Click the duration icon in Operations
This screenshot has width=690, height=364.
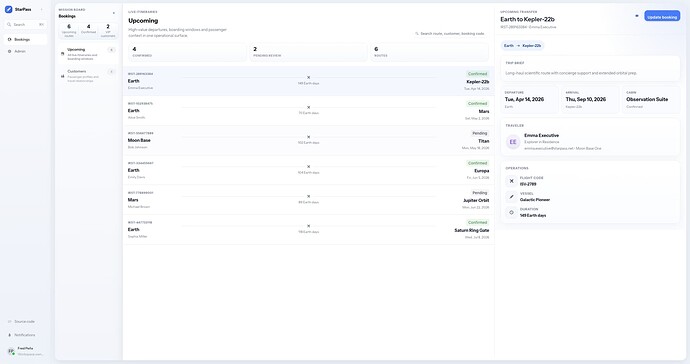point(511,212)
